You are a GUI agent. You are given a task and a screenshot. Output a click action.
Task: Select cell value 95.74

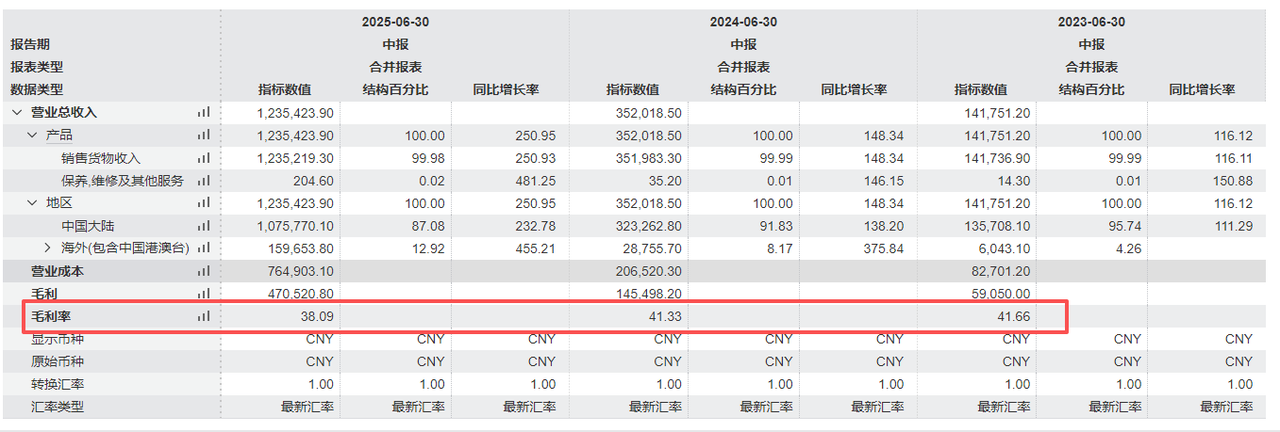[1123, 226]
